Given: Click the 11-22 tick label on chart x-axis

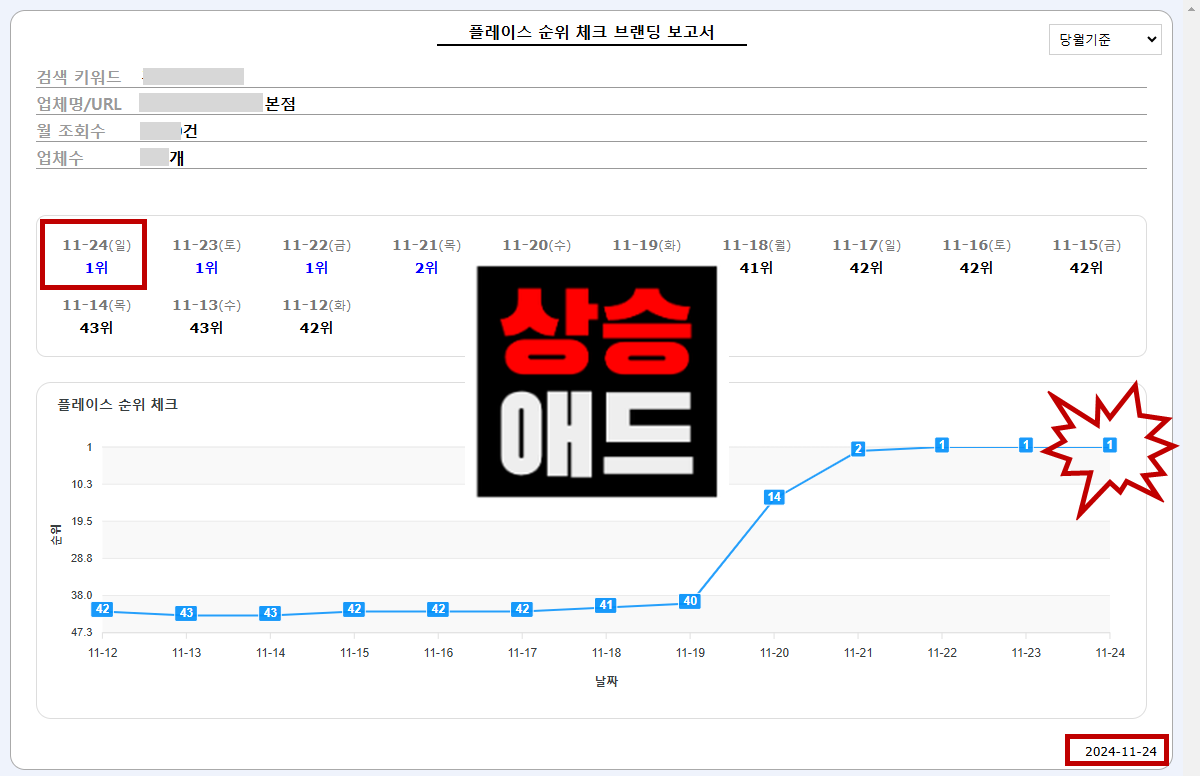Looking at the screenshot, I should pyautogui.click(x=942, y=653).
